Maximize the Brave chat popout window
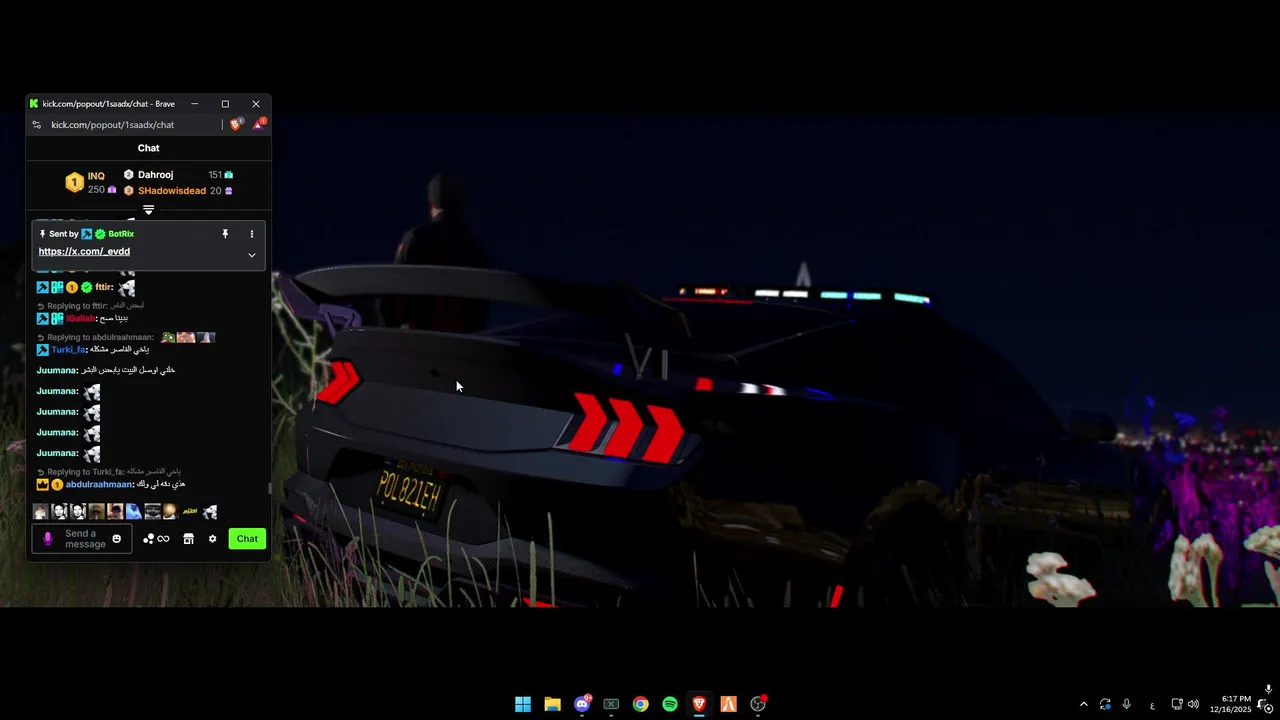This screenshot has height=720, width=1280. tap(225, 104)
